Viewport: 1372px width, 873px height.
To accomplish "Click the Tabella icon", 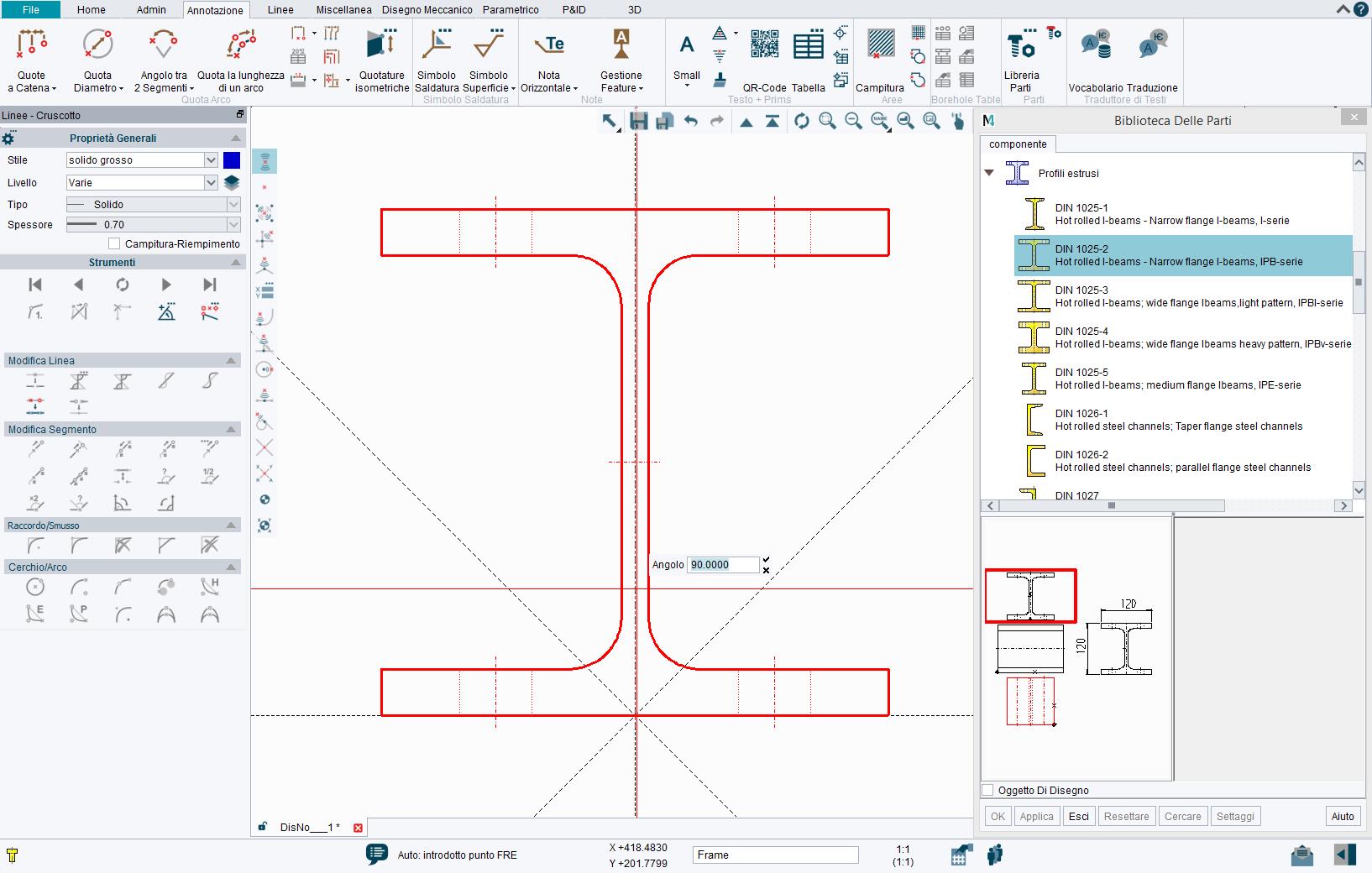I will [x=809, y=46].
